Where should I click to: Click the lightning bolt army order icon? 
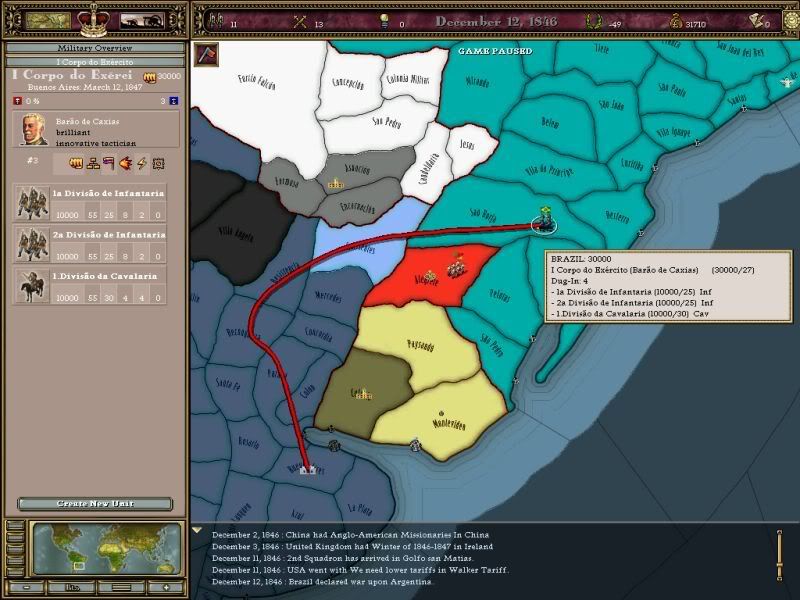click(x=142, y=164)
